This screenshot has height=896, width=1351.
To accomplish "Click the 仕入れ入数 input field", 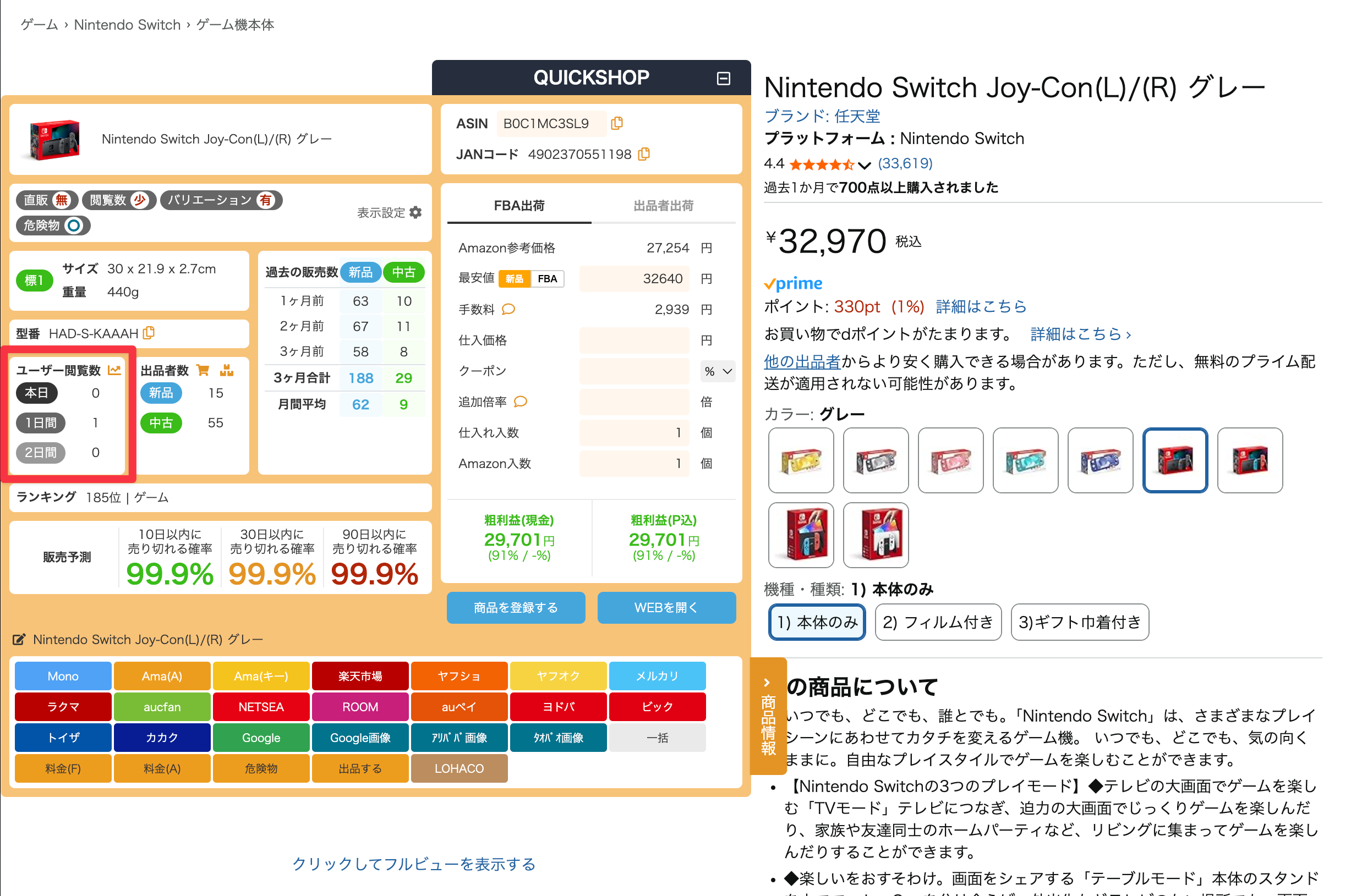I will [x=633, y=433].
